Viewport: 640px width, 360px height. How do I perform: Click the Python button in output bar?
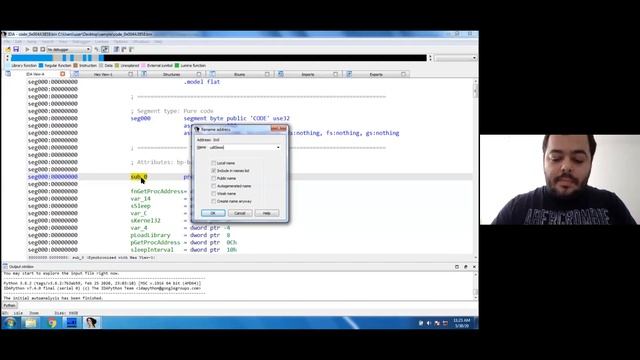pos(9,305)
